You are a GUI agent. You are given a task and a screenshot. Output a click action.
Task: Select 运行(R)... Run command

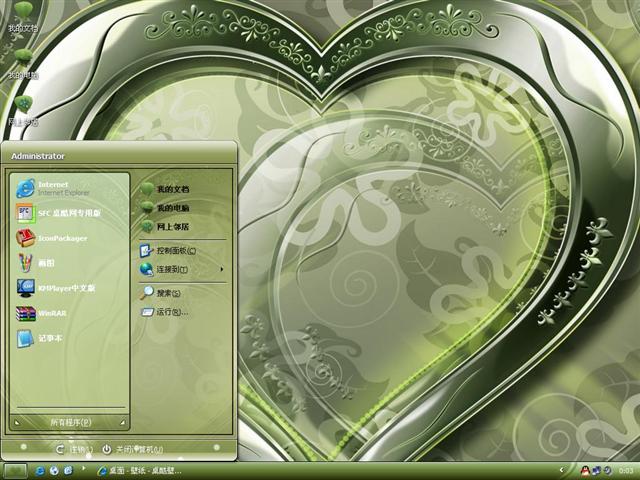pos(170,312)
